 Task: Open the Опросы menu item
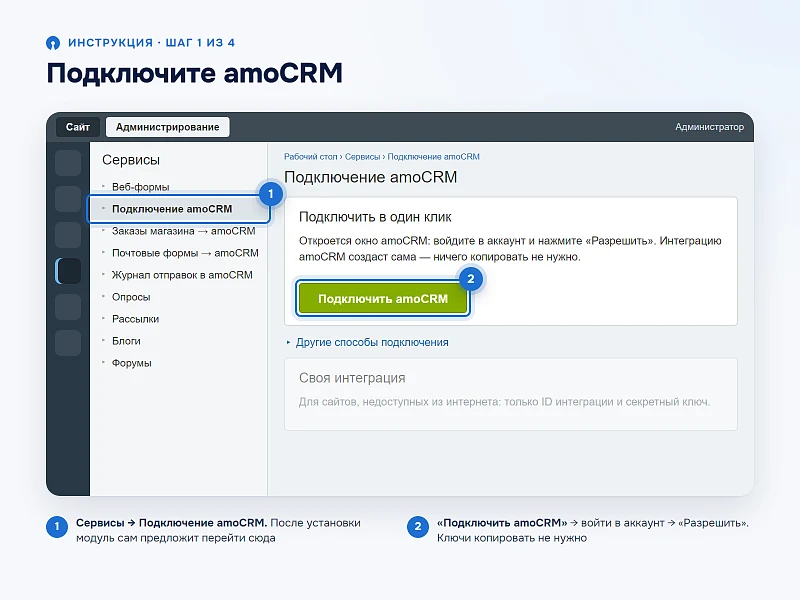[x=131, y=296]
